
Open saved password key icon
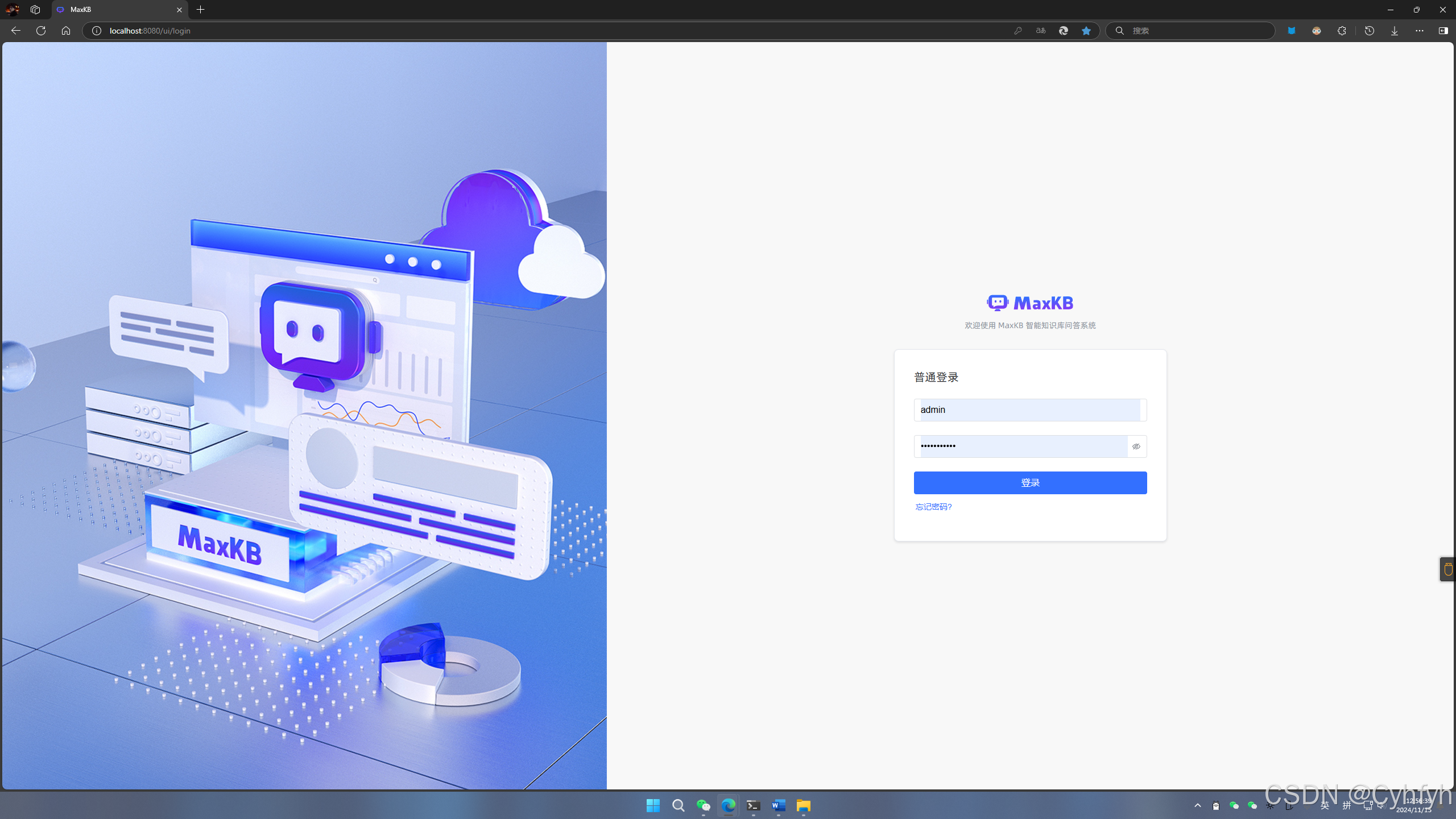[x=1018, y=31]
